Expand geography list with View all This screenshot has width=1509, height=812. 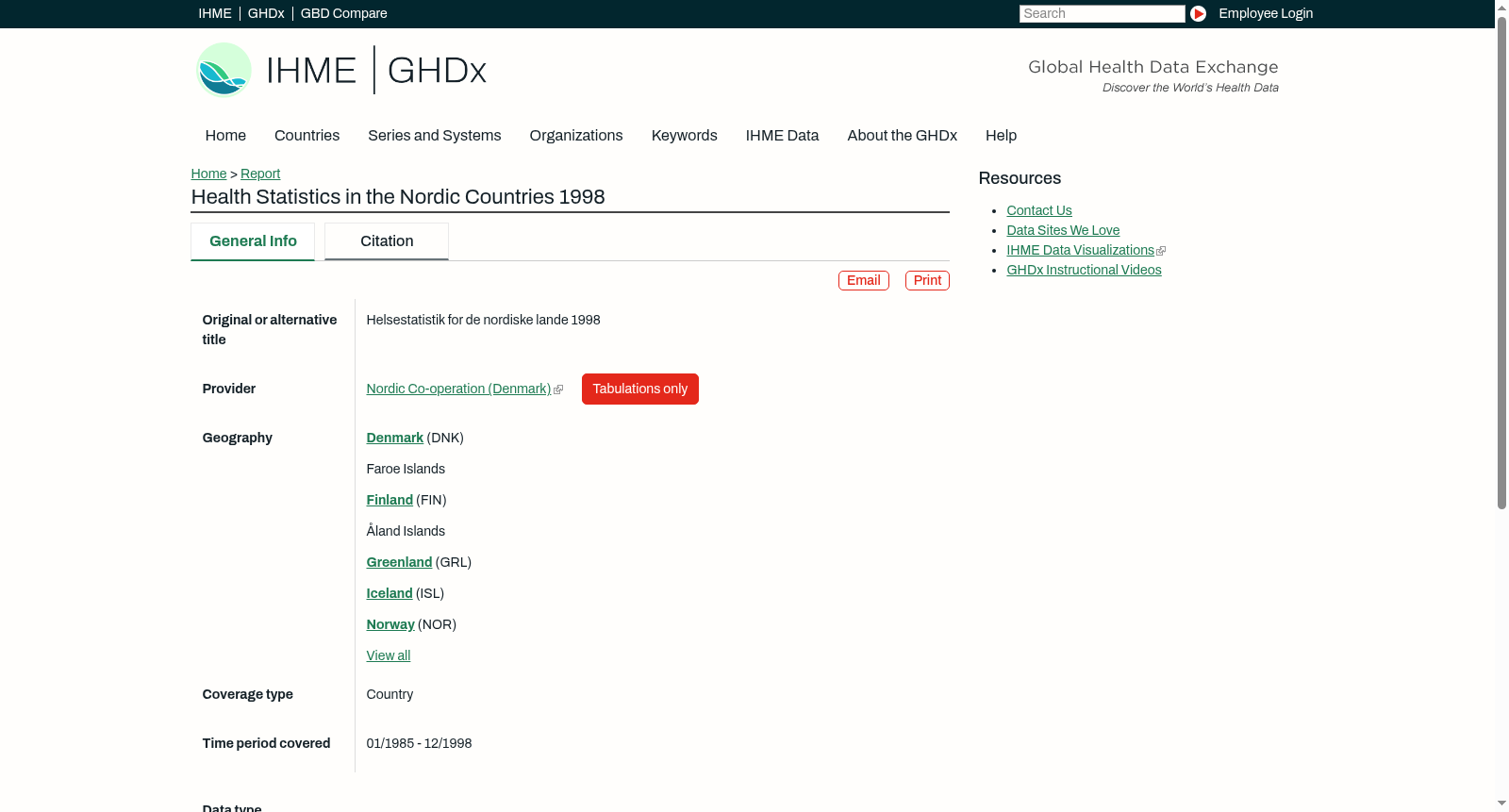click(x=389, y=655)
